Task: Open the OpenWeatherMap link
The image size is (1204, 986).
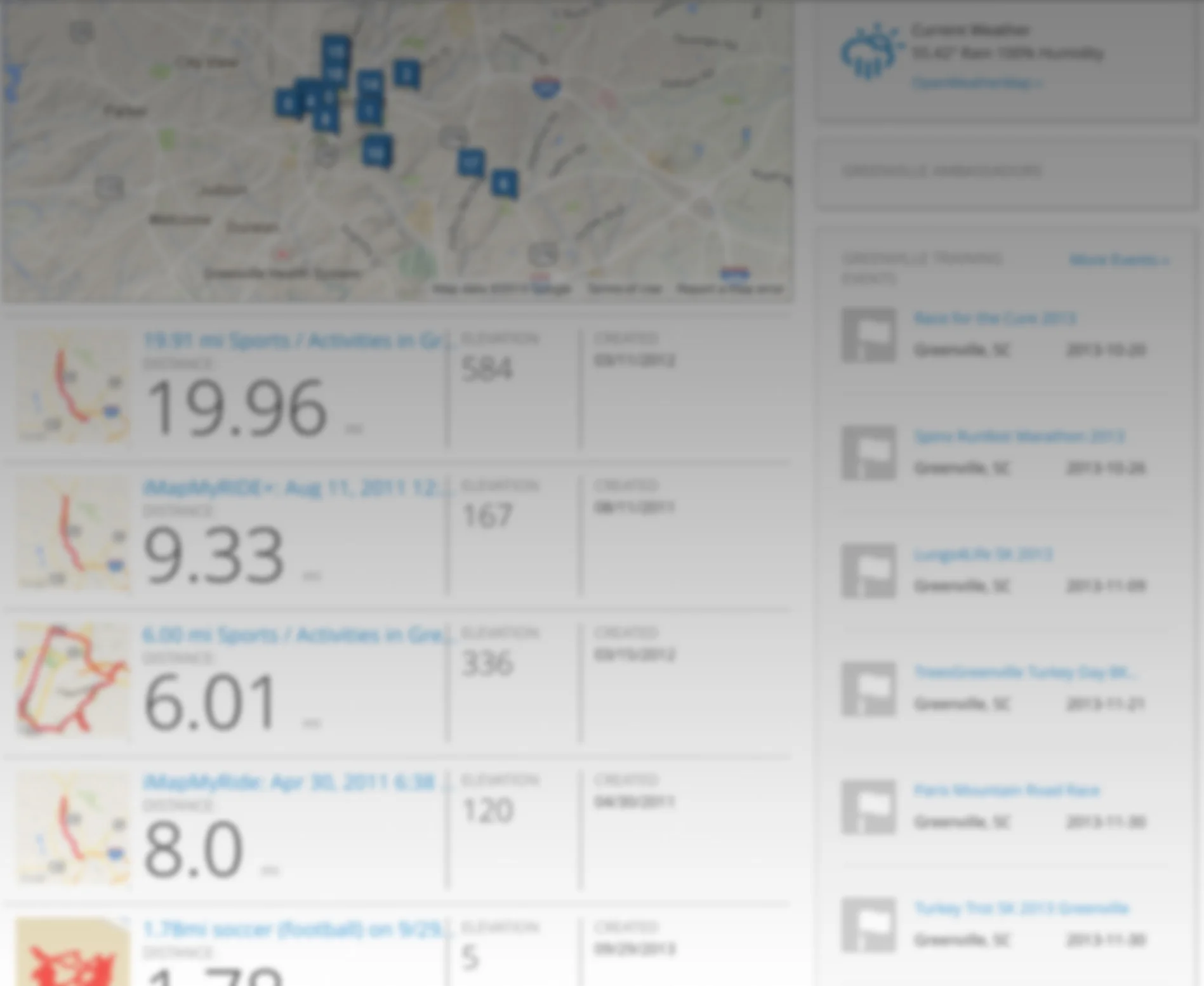Action: click(977, 82)
